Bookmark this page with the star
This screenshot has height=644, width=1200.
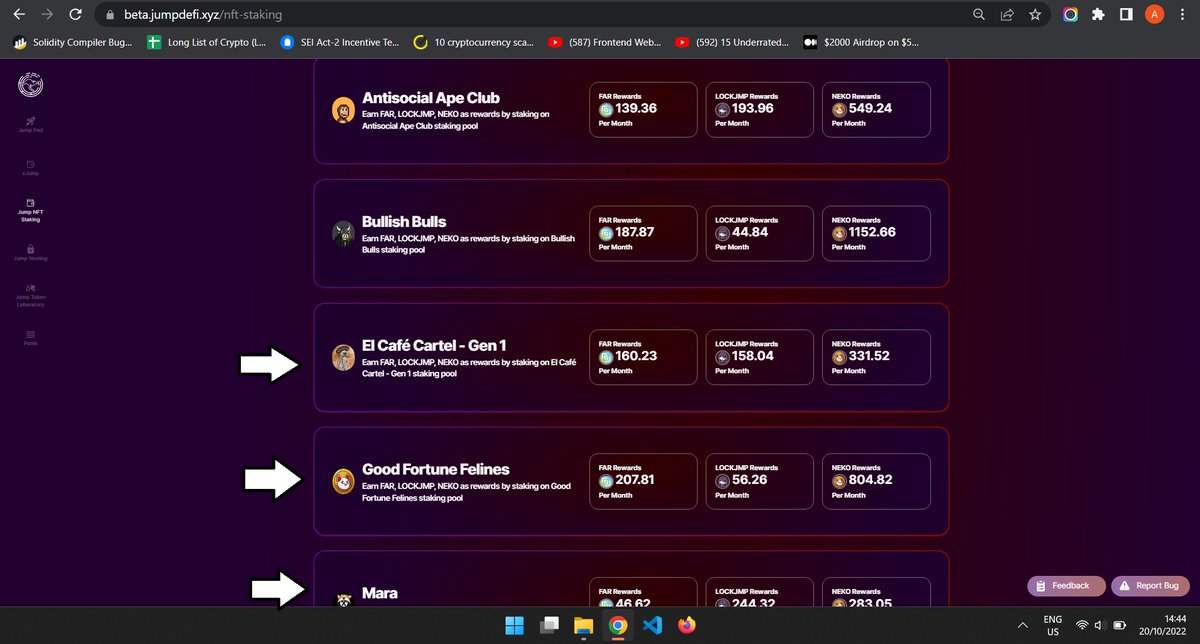pyautogui.click(x=1035, y=15)
